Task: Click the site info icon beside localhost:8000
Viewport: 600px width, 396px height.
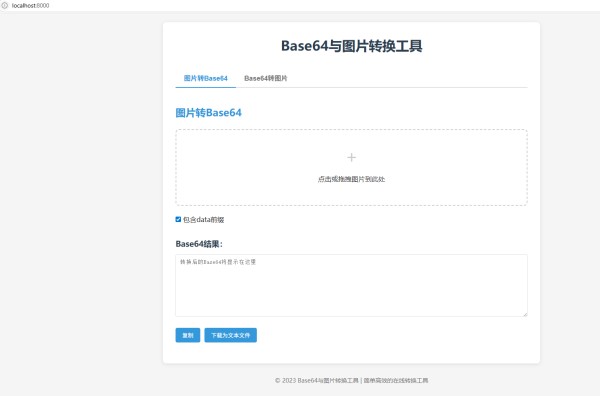Action: [5, 5]
